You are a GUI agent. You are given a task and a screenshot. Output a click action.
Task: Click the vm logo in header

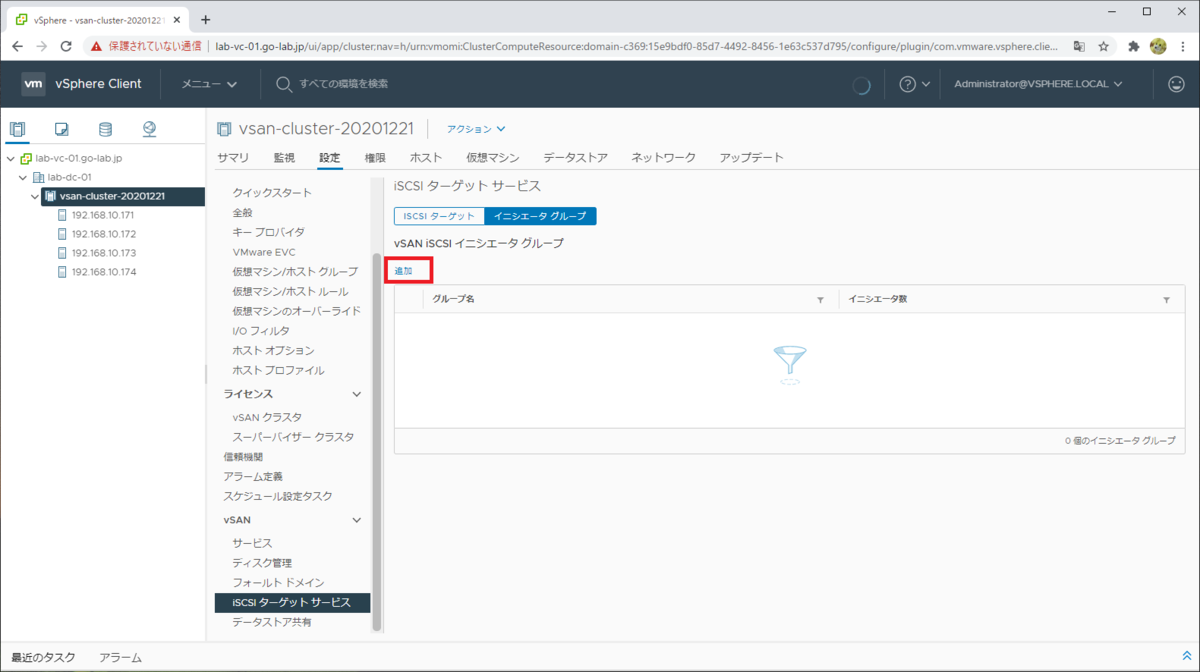pos(33,84)
